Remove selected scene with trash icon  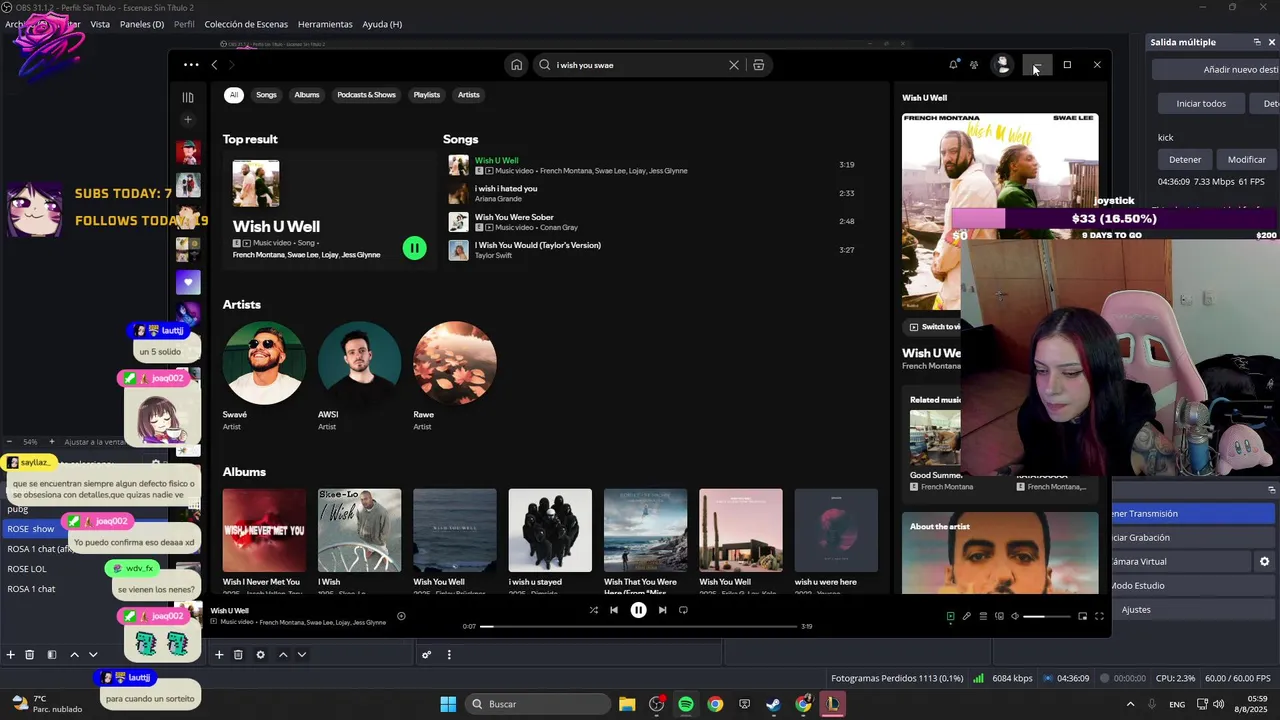(x=30, y=655)
